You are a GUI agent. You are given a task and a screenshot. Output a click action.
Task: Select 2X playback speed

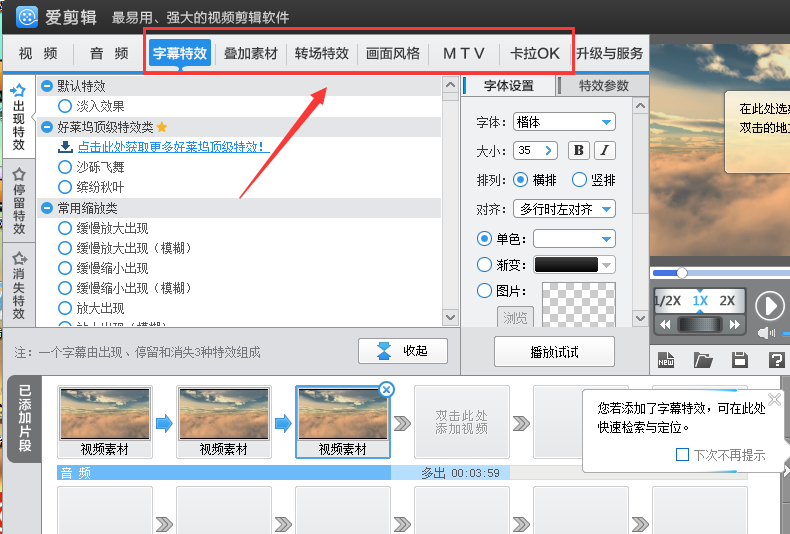point(727,301)
